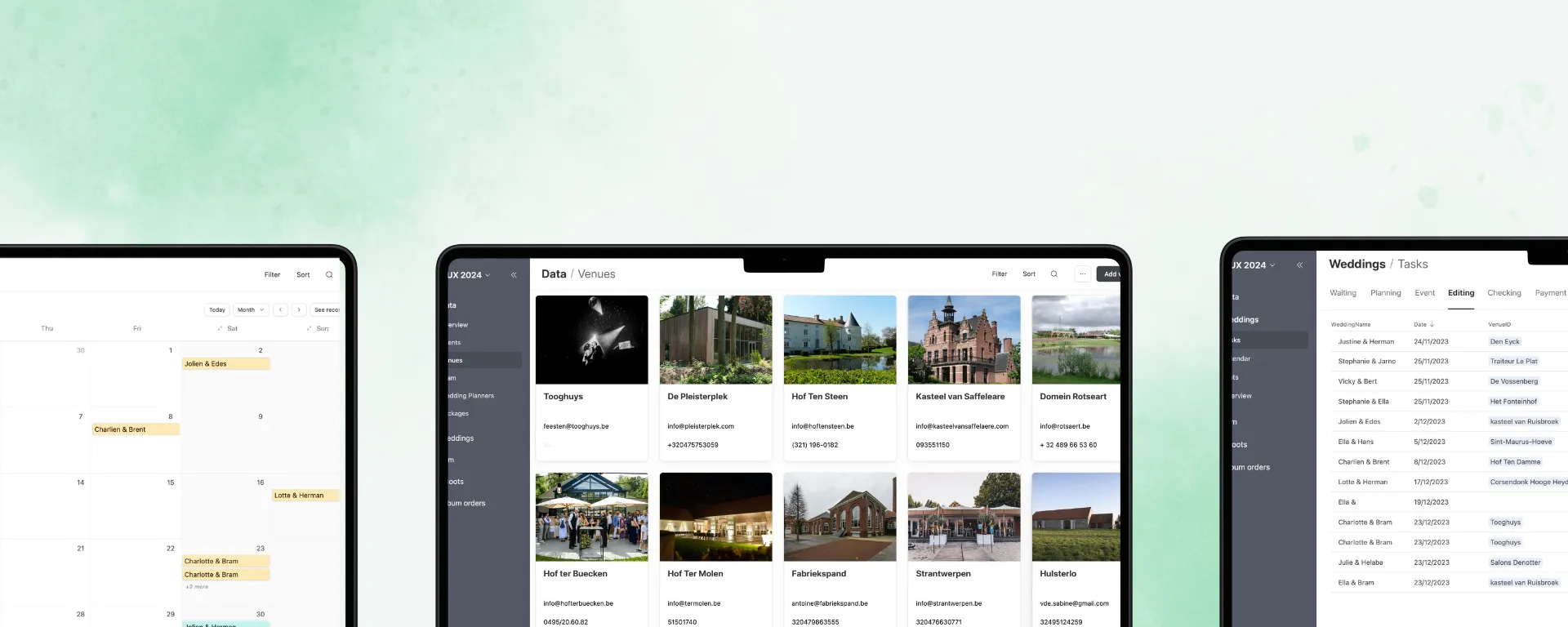Click the See records button in calendar
Image resolution: width=1568 pixels, height=627 pixels.
326,310
